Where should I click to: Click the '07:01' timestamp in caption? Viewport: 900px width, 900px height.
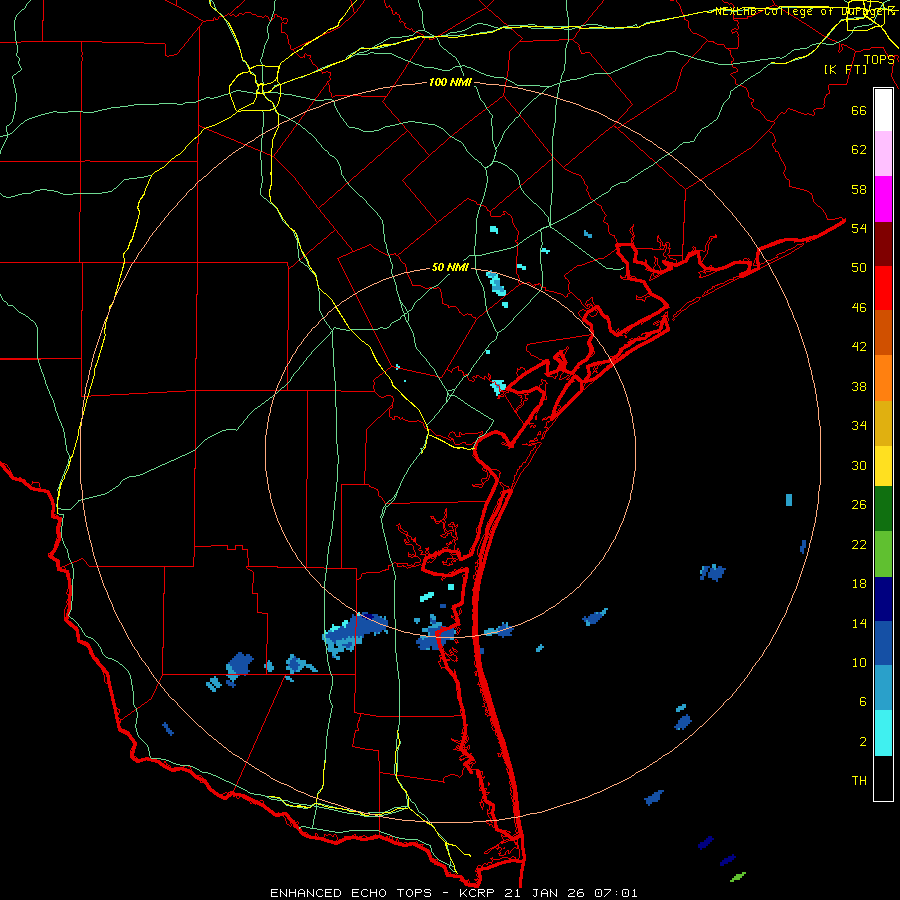click(x=616, y=893)
